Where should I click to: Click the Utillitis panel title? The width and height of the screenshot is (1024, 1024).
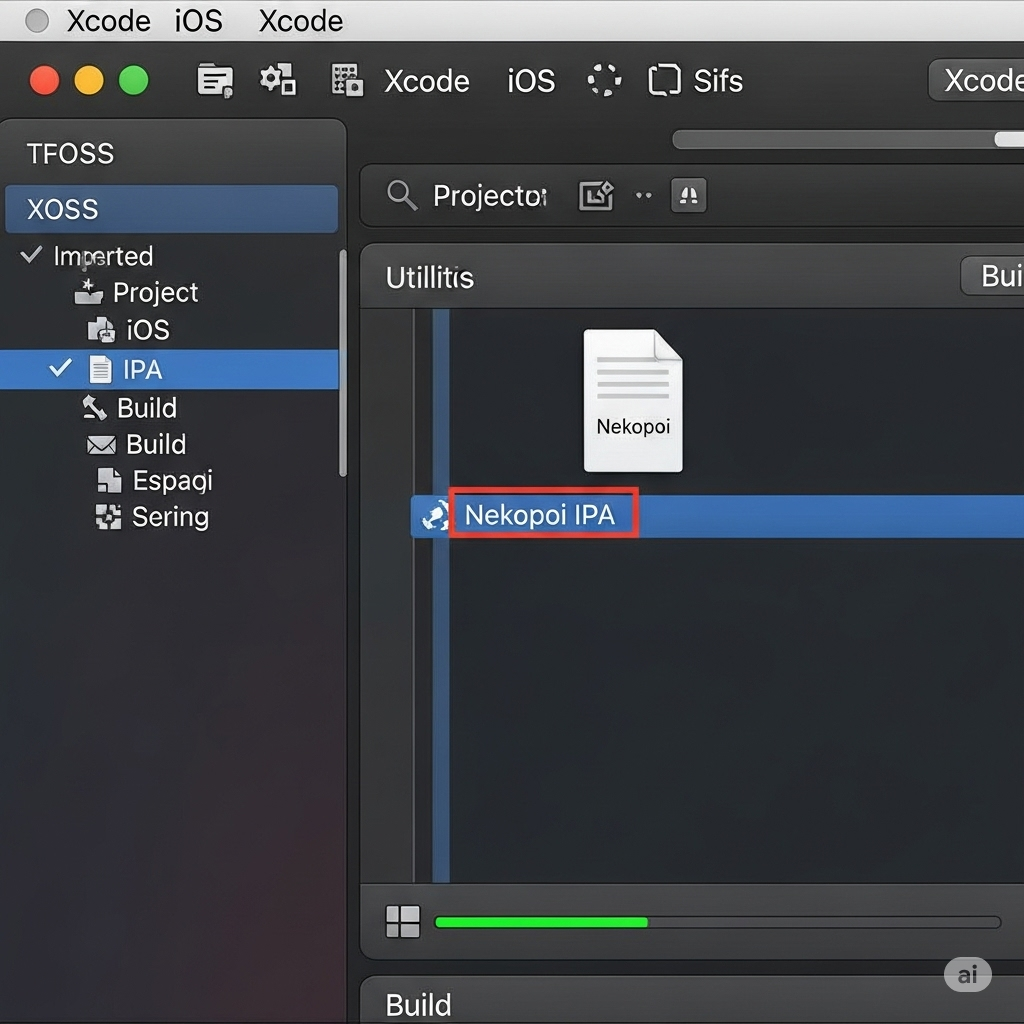(430, 278)
